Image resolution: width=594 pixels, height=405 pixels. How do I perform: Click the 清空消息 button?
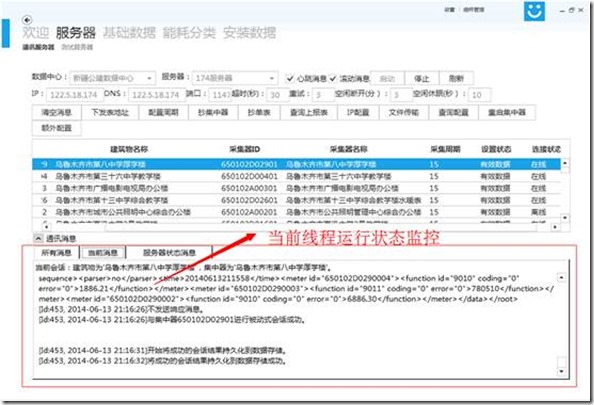tap(56, 113)
